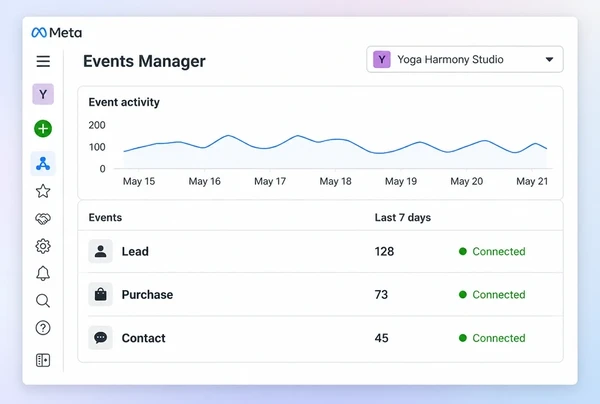This screenshot has width=600, height=404.
Task: Toggle the sidebar panel icon
Action: [x=43, y=360]
